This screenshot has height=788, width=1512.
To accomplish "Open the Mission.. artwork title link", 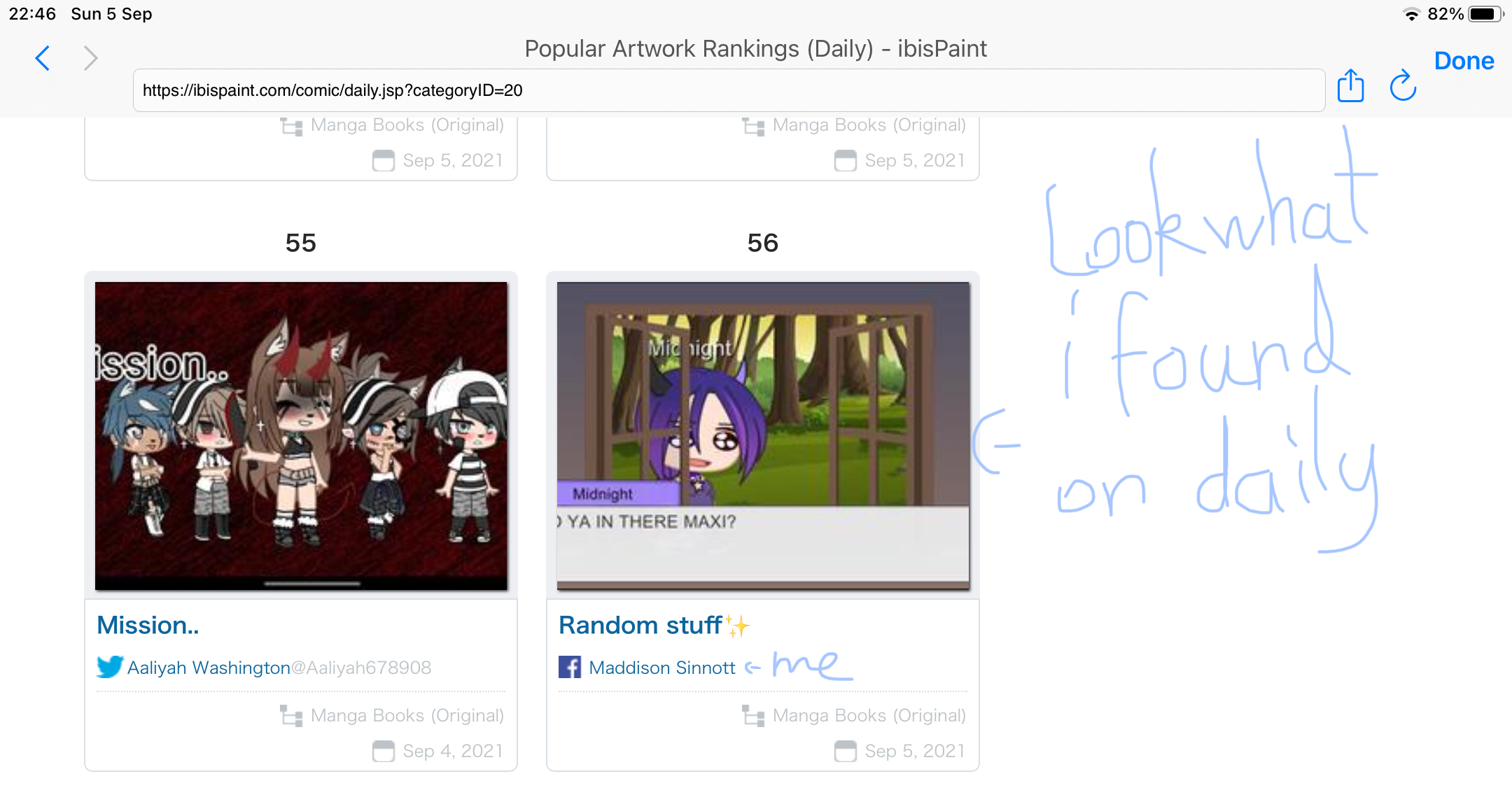I will coord(148,625).
